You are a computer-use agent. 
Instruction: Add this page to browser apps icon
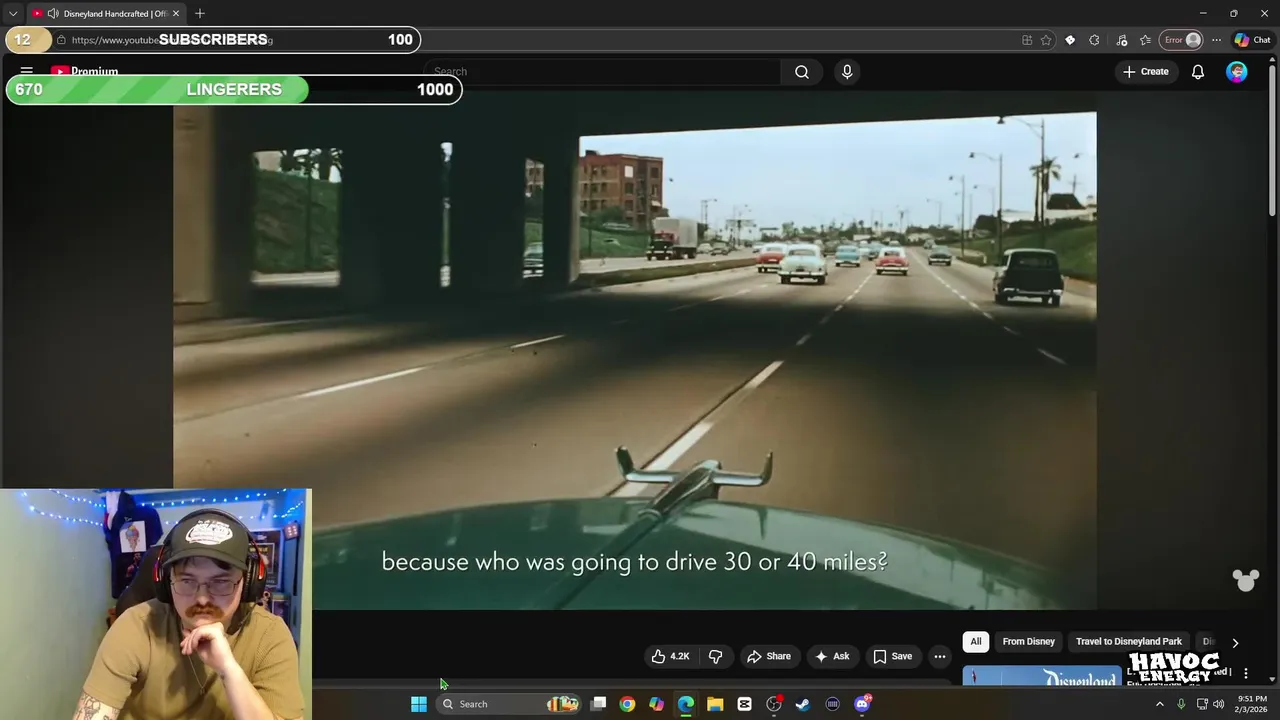pos(1027,40)
